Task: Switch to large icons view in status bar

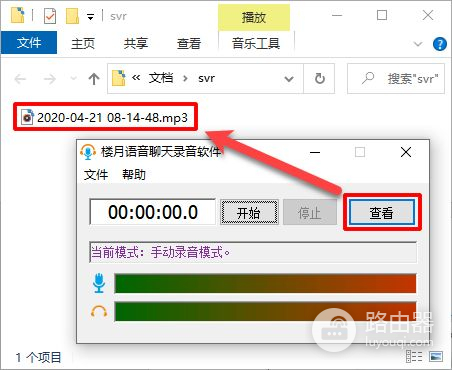Action: (436, 357)
